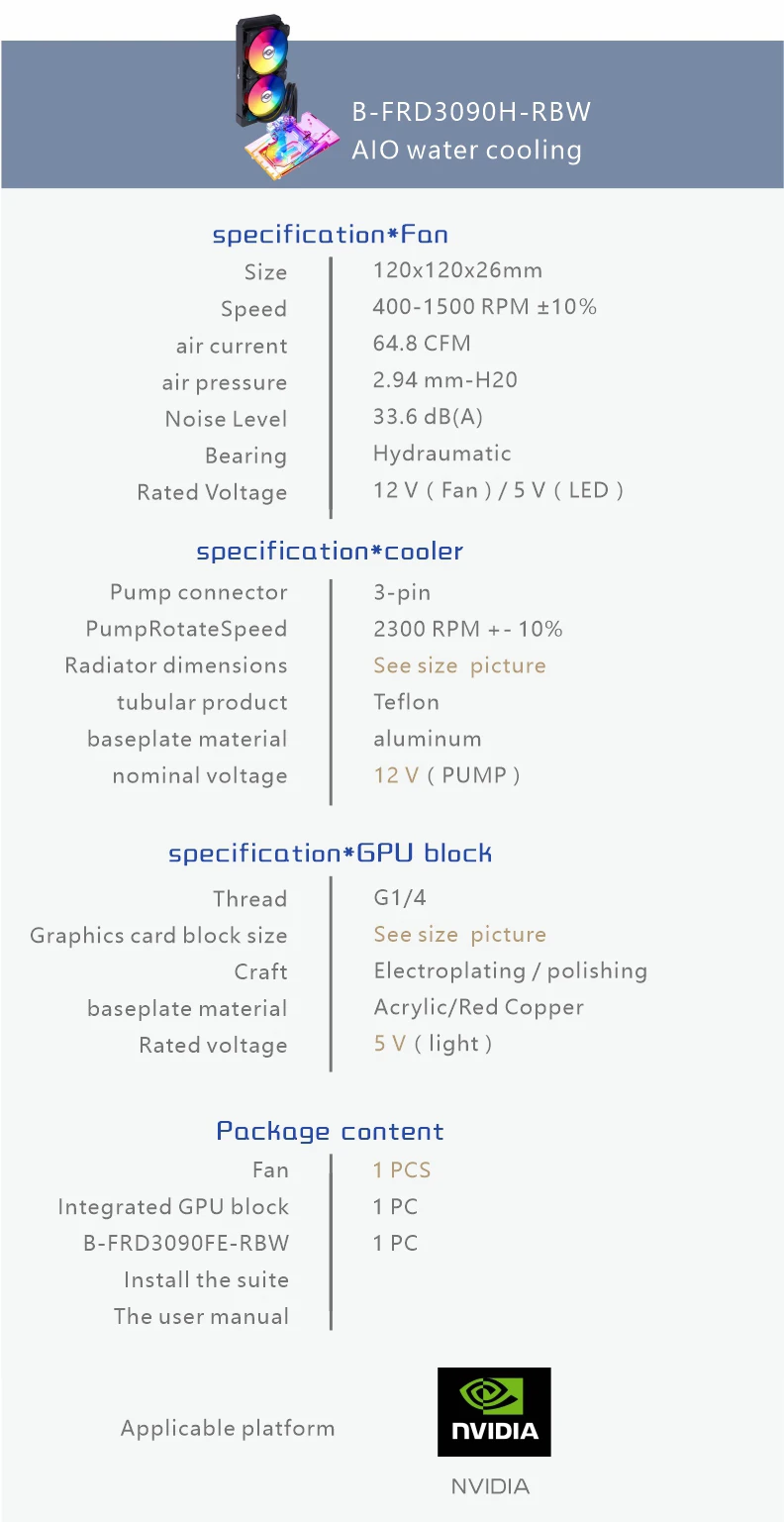Open "See size picture" for graphics card block
The width and height of the screenshot is (784, 1522).
click(x=459, y=935)
